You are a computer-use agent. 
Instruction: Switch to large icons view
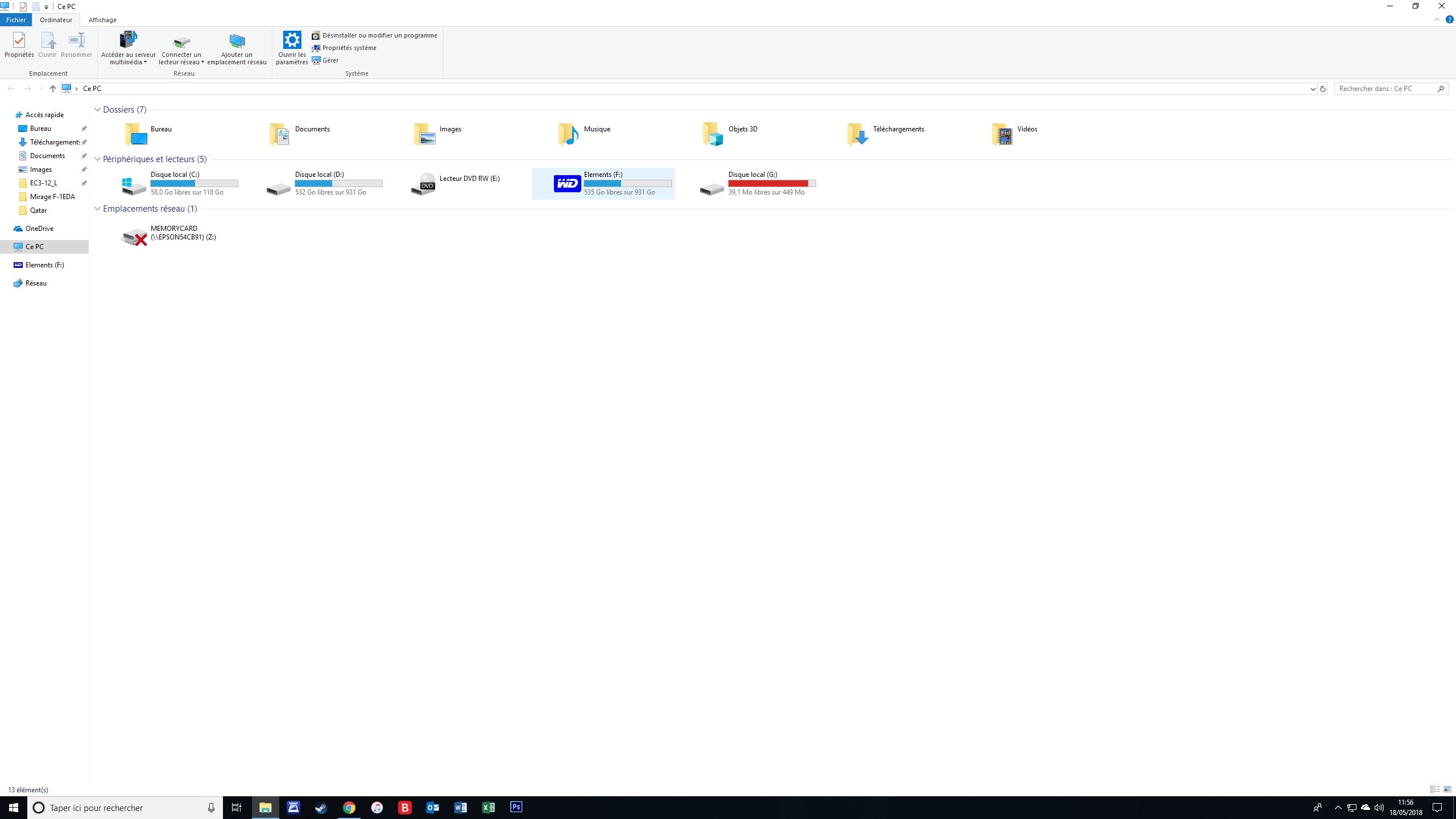pos(1447,789)
